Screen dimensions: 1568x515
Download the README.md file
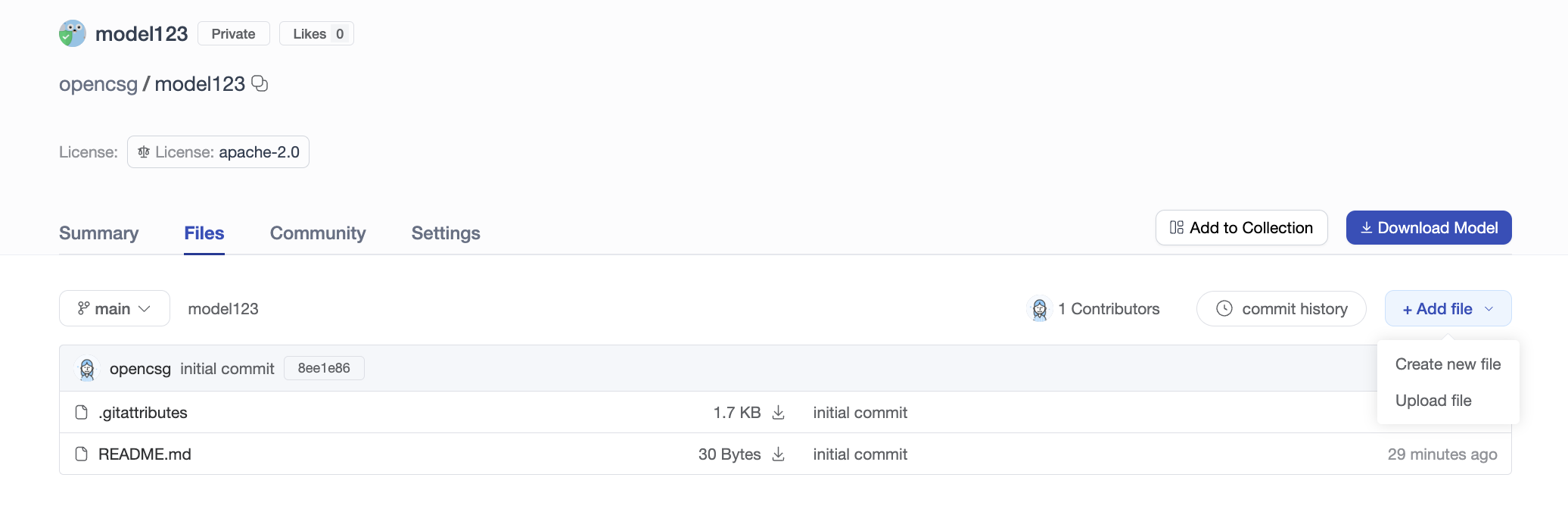click(778, 454)
